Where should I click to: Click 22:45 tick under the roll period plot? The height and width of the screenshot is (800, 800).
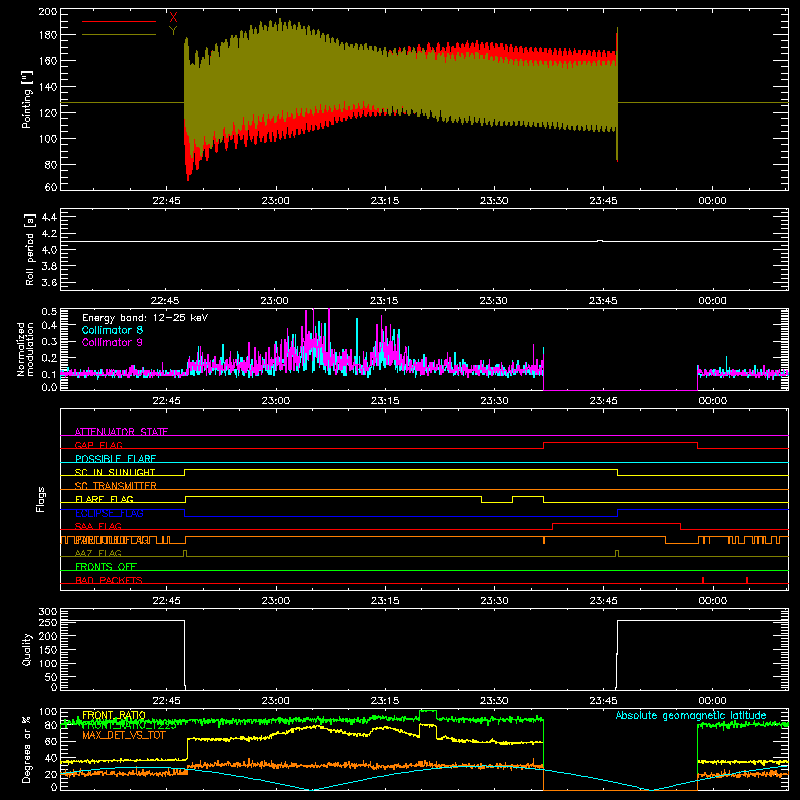[165, 301]
